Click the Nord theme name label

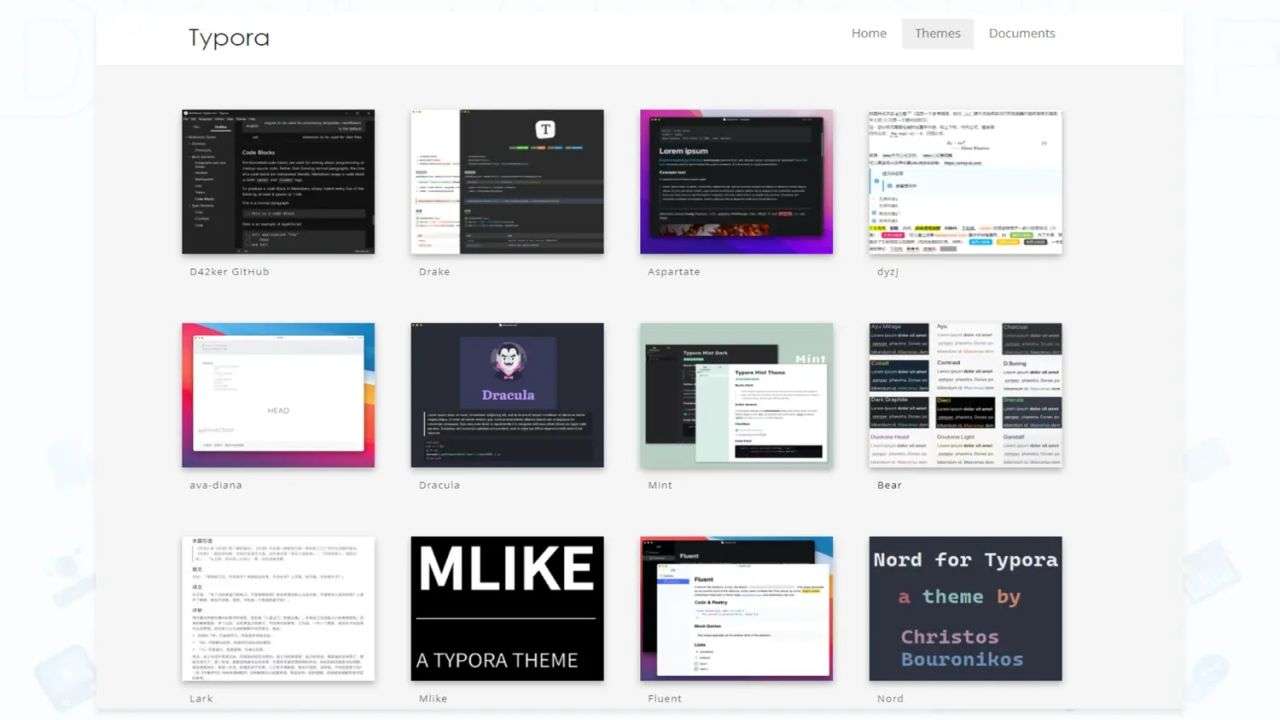pyautogui.click(x=890, y=699)
